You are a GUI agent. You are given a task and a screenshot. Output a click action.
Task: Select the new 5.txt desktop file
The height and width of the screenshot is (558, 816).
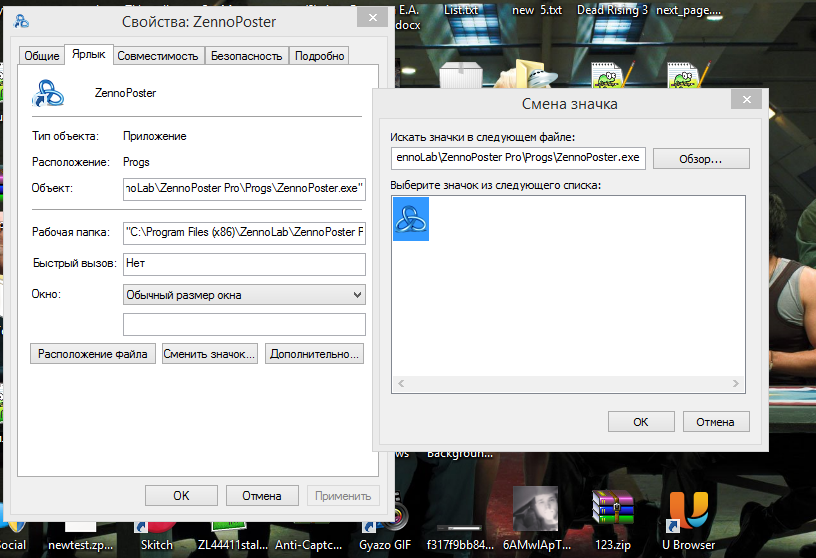coord(537,10)
